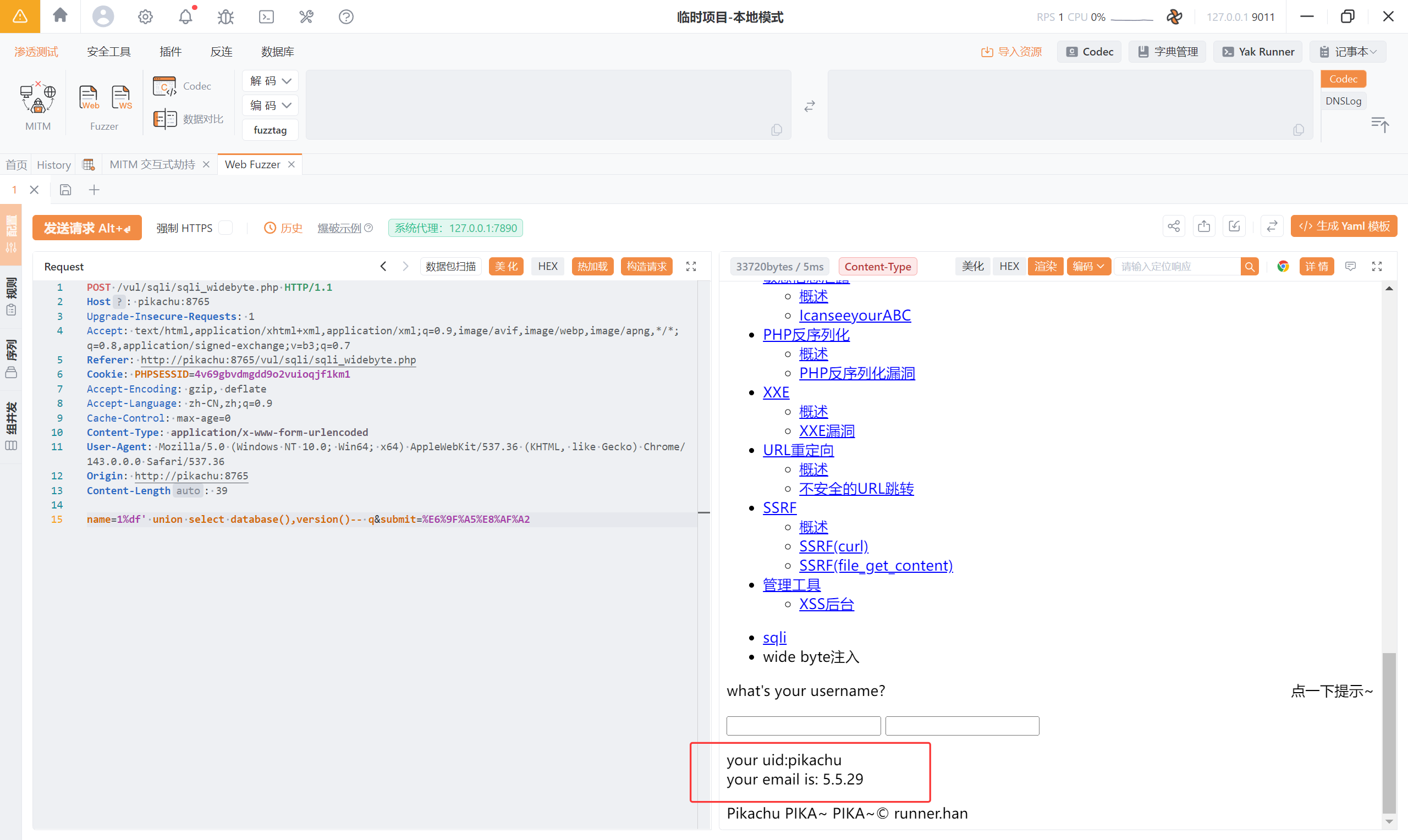
Task: Click the generate Yaml template button
Action: click(1344, 226)
